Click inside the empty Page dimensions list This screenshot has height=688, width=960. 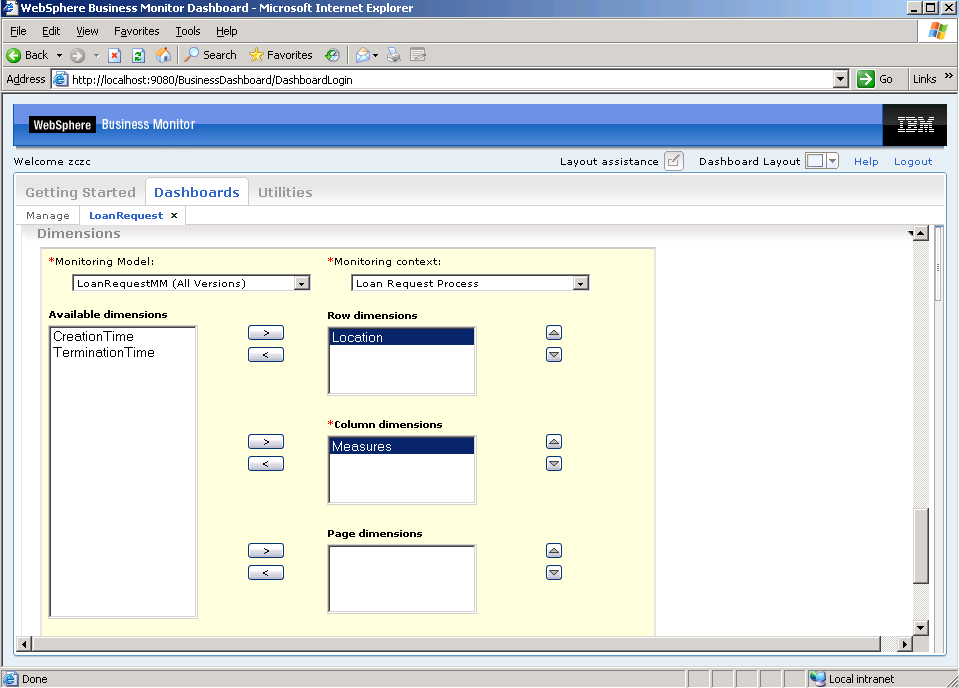pos(402,579)
